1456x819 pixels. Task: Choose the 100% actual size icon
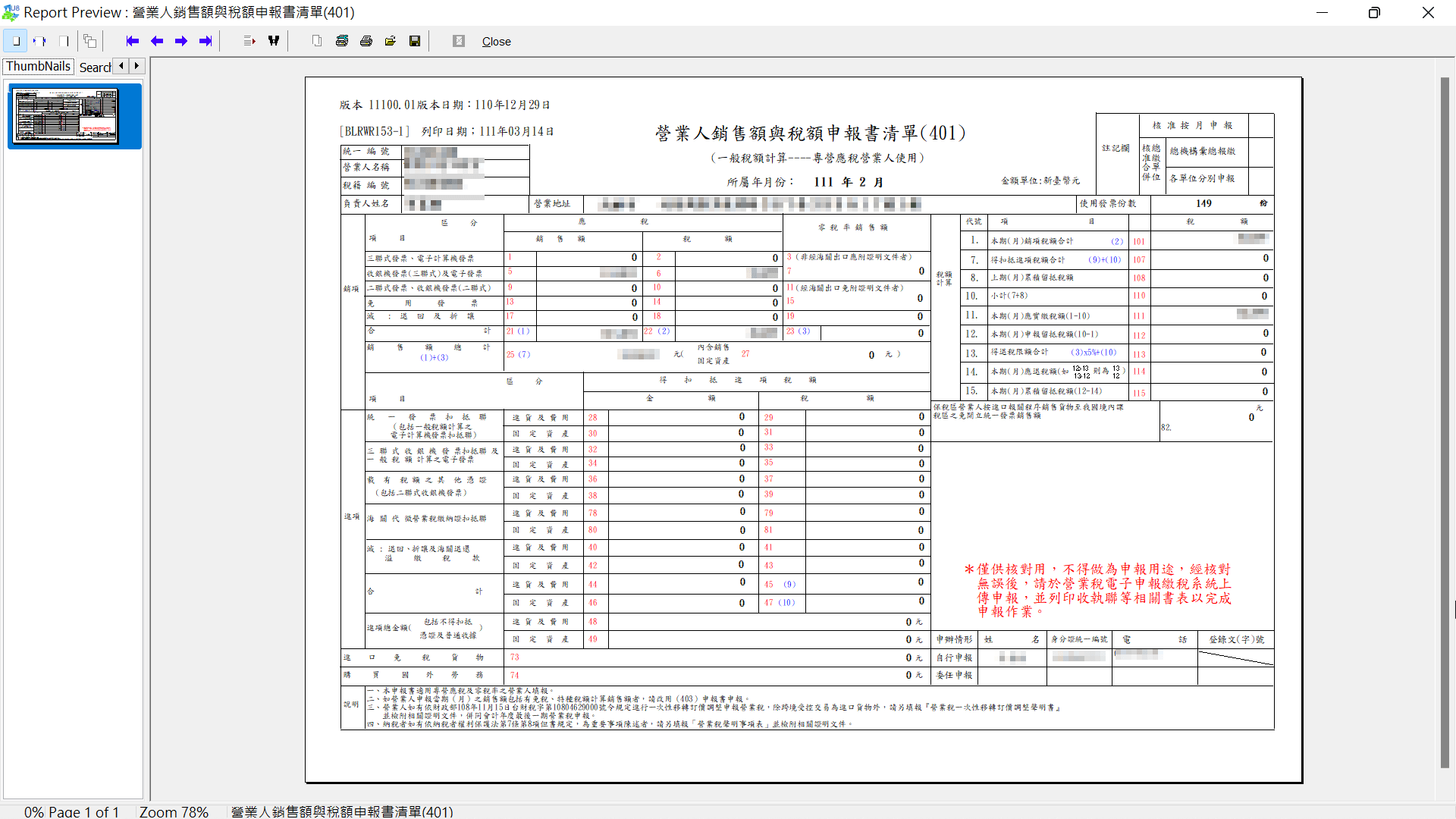point(64,41)
